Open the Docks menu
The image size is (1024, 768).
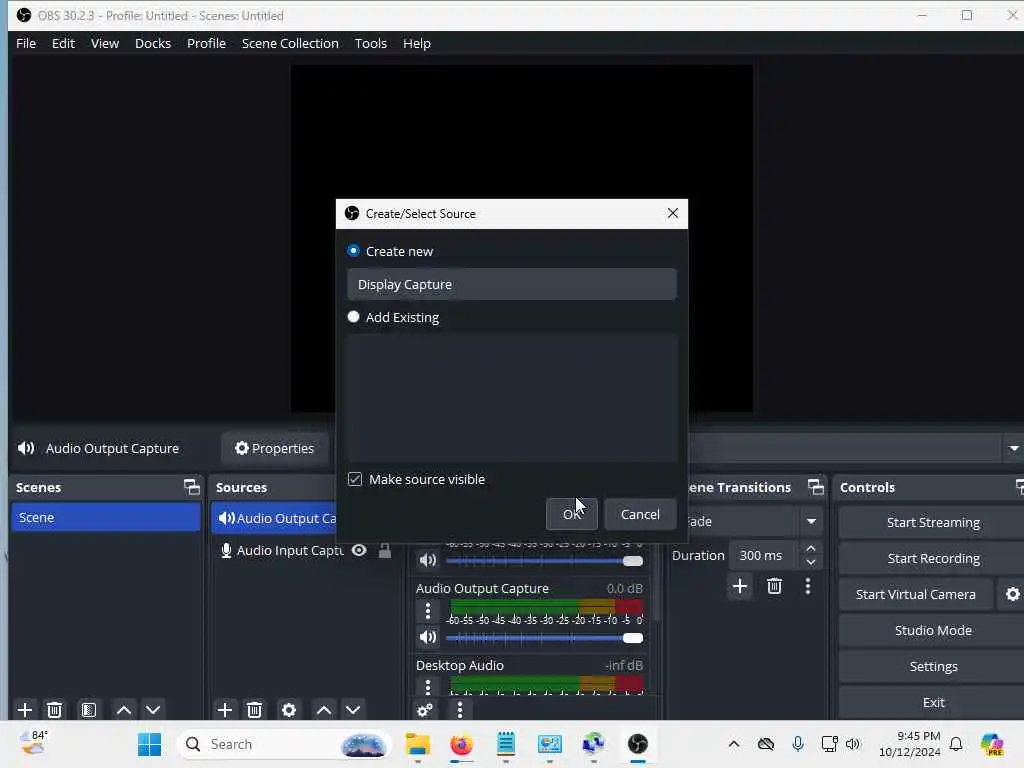click(153, 43)
